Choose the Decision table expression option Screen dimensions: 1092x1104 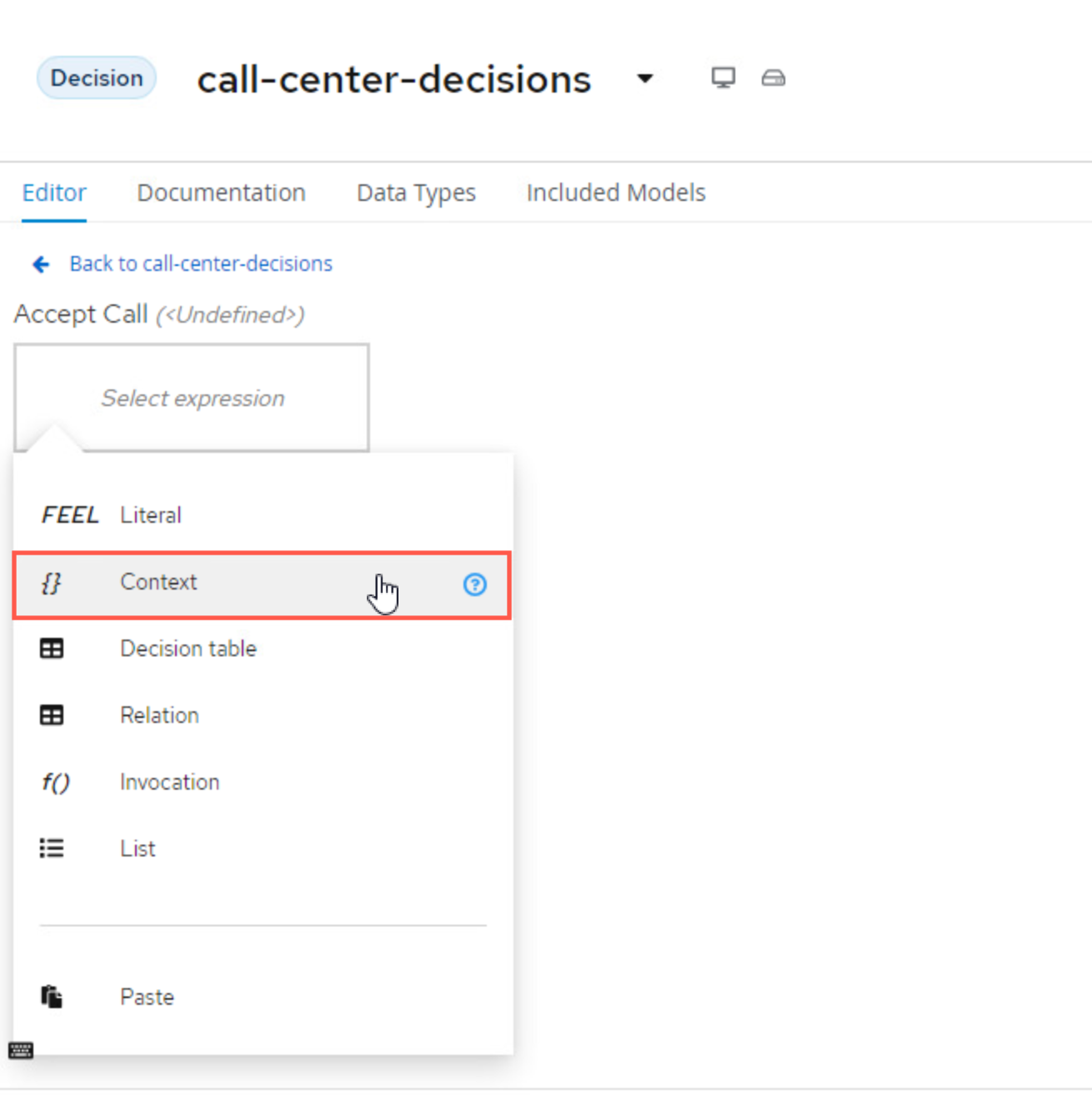[x=263, y=649]
